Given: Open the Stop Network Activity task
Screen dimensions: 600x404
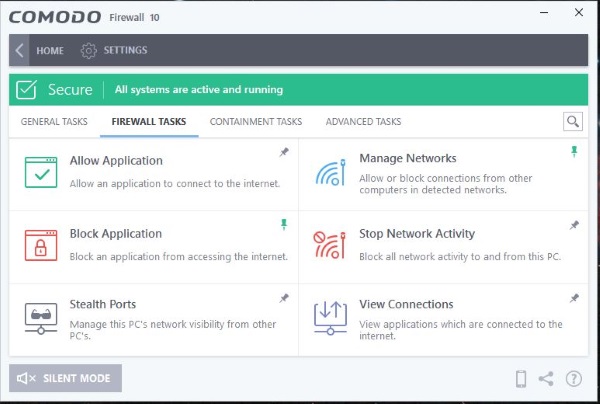Looking at the screenshot, I should click(x=417, y=234).
